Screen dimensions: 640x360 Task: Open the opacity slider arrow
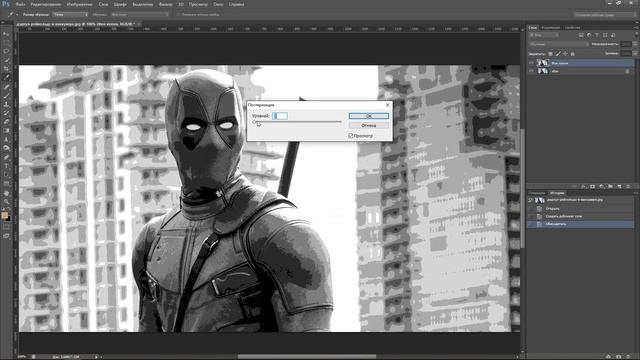(x=635, y=44)
